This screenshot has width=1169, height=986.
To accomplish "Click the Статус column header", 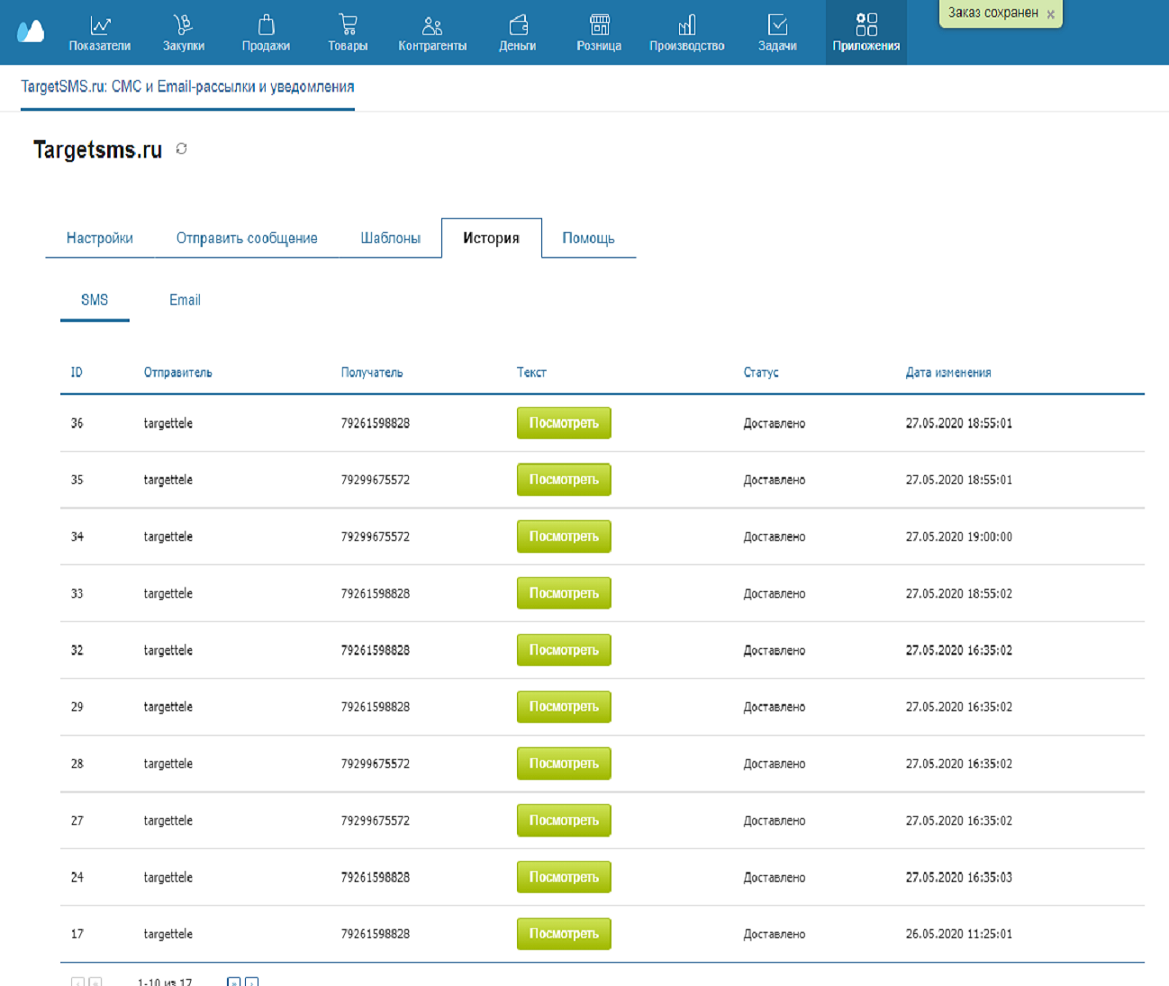I will [x=760, y=372].
